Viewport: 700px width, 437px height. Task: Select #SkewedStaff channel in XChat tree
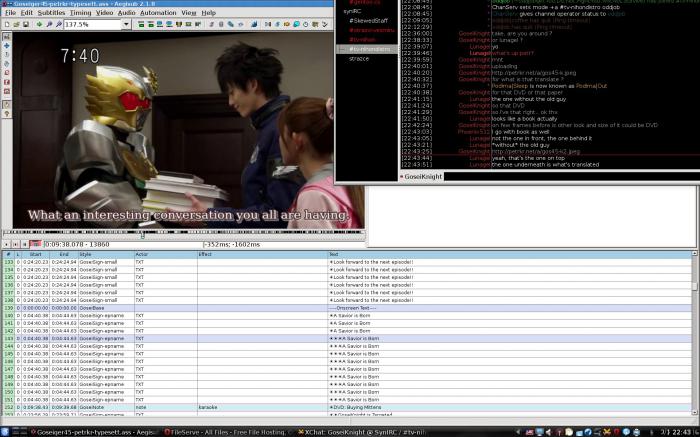tap(368, 21)
